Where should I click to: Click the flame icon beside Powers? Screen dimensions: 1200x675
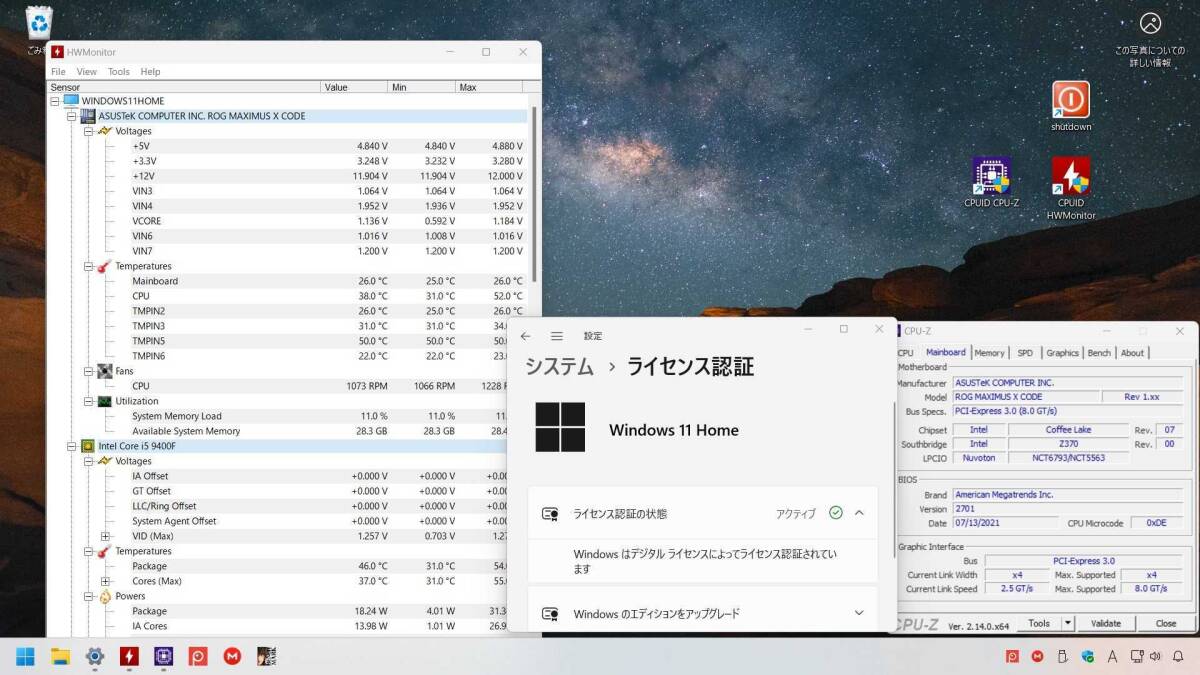[x=104, y=596]
